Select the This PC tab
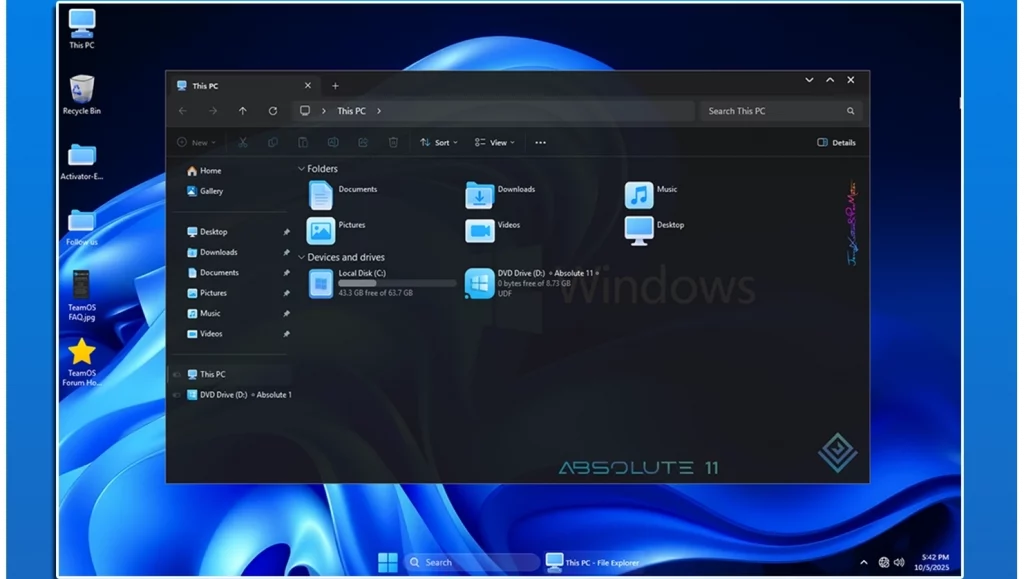The image size is (1024, 579). [x=205, y=86]
